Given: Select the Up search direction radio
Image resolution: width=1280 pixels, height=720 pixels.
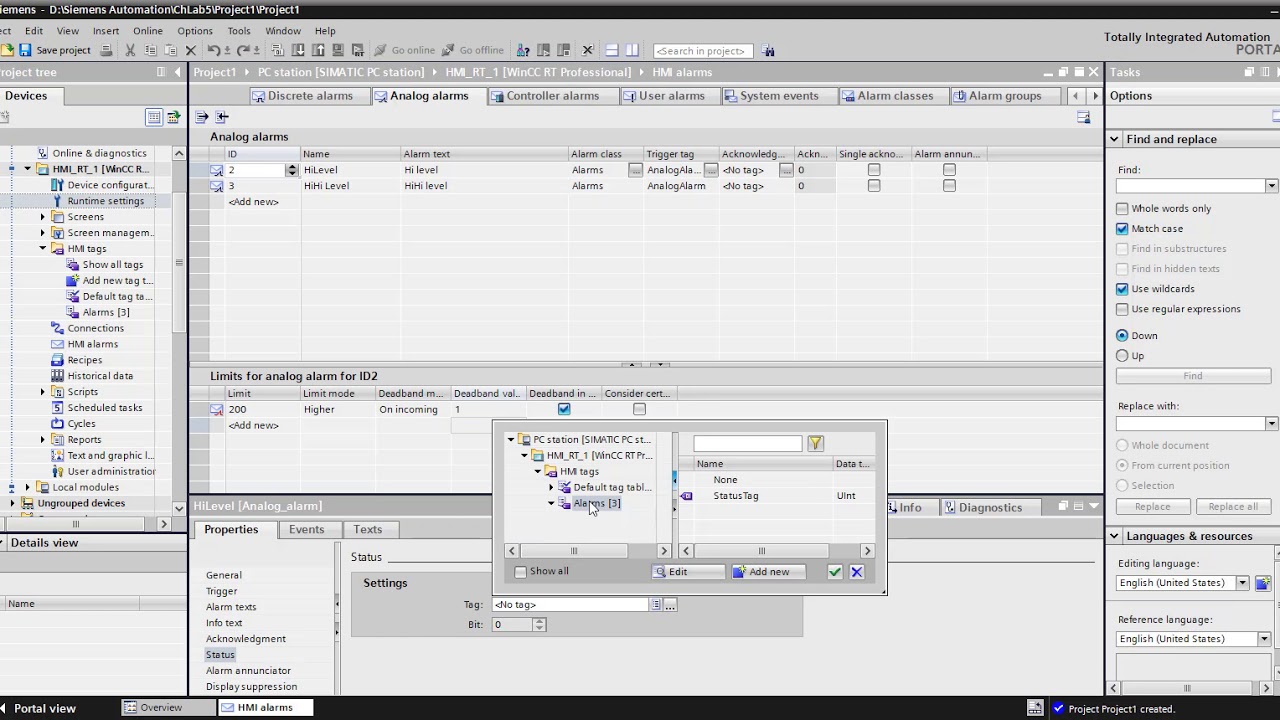Looking at the screenshot, I should (1122, 356).
